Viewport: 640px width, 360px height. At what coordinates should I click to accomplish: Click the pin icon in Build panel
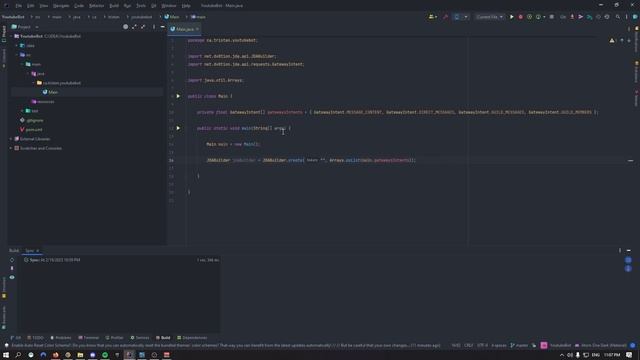pyautogui.click(x=12, y=268)
